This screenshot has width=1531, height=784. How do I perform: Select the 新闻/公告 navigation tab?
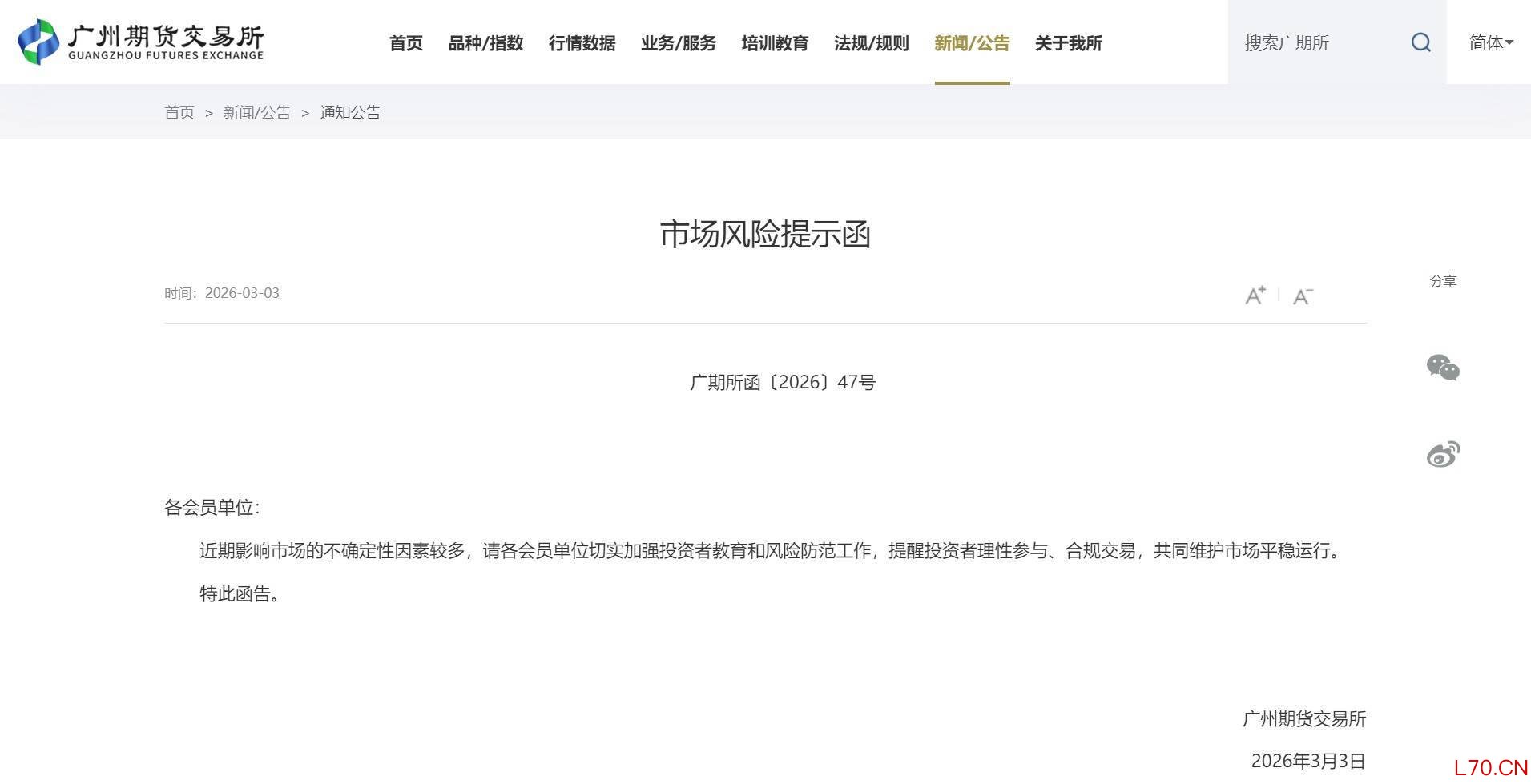[972, 43]
